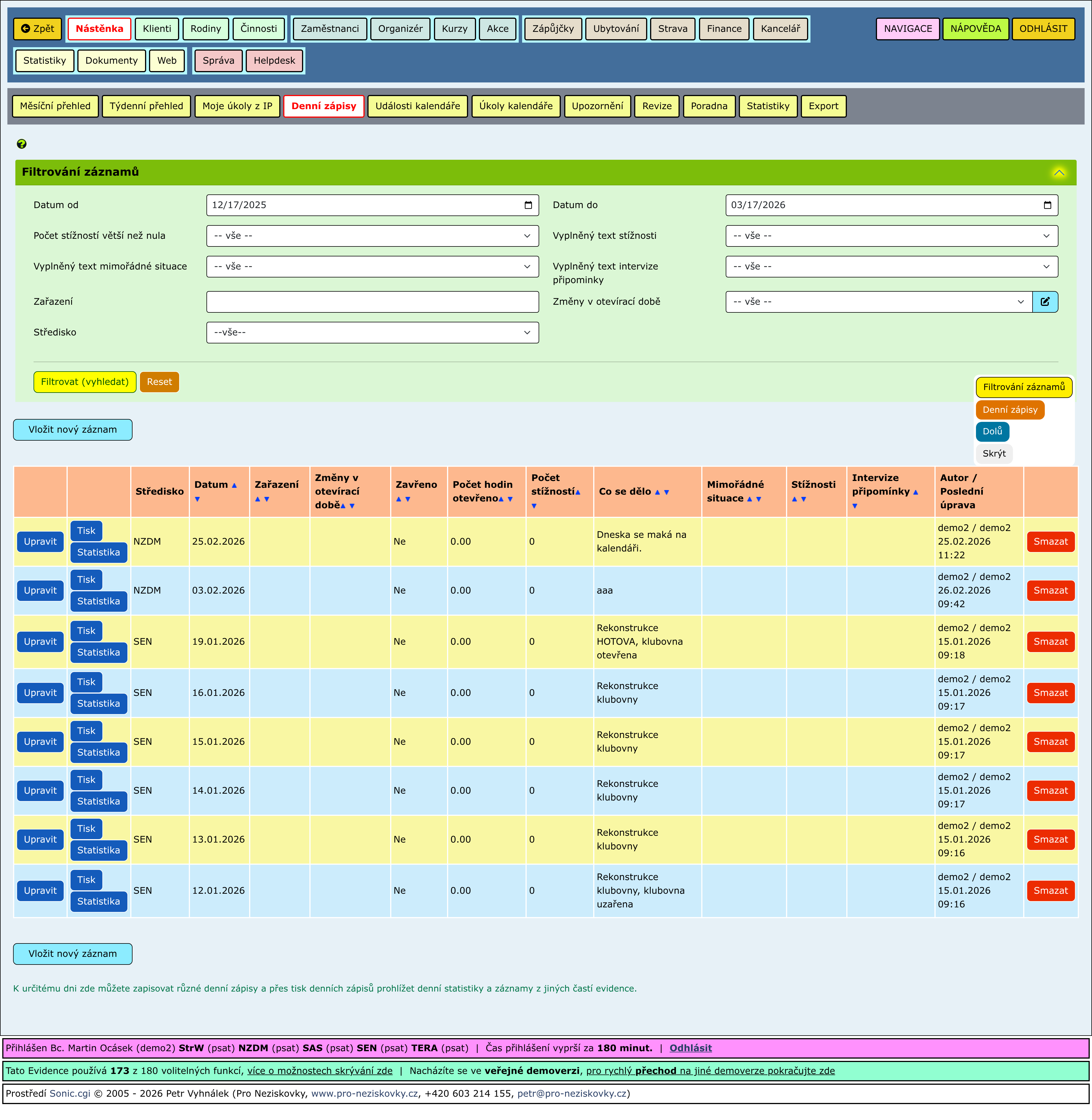Image resolution: width=1092 pixels, height=1120 pixels.
Task: Open the Zaměstnanci menu item
Action: click(x=330, y=29)
